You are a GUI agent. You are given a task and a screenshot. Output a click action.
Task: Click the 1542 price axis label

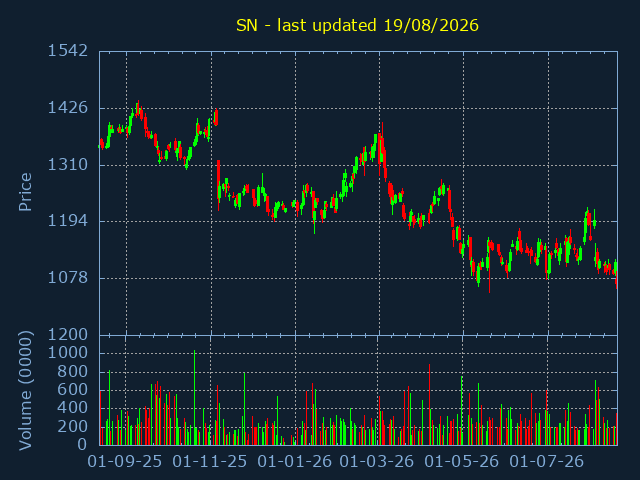[68, 51]
